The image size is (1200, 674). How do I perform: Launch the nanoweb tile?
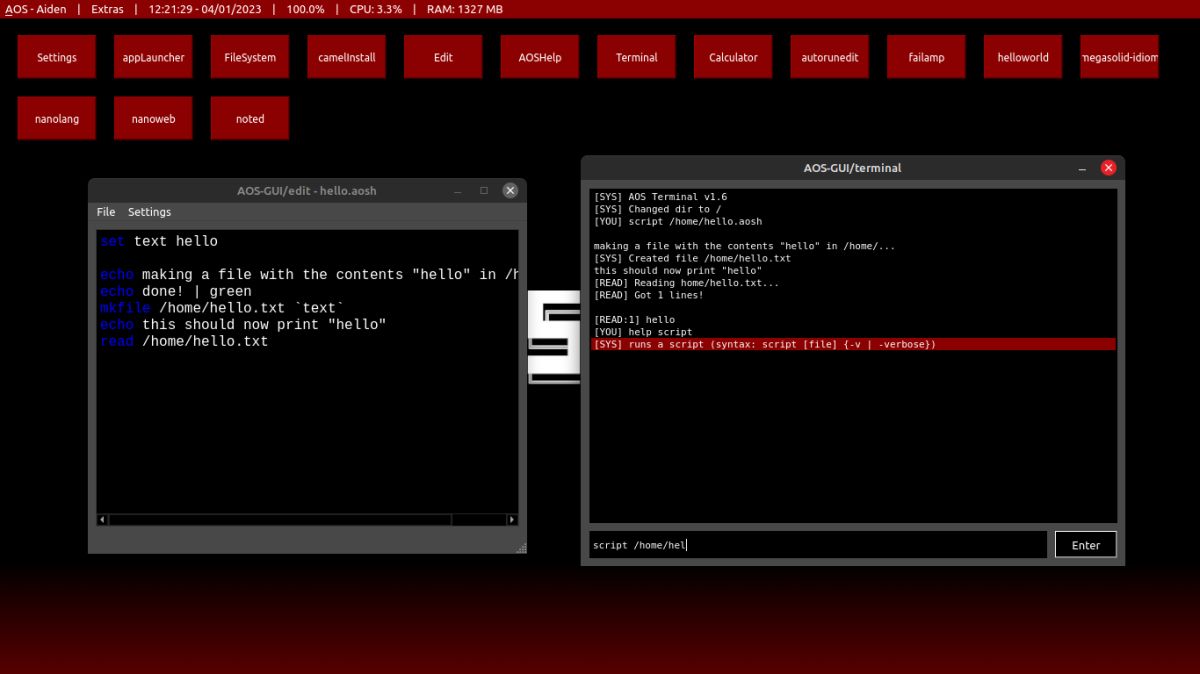(x=153, y=118)
